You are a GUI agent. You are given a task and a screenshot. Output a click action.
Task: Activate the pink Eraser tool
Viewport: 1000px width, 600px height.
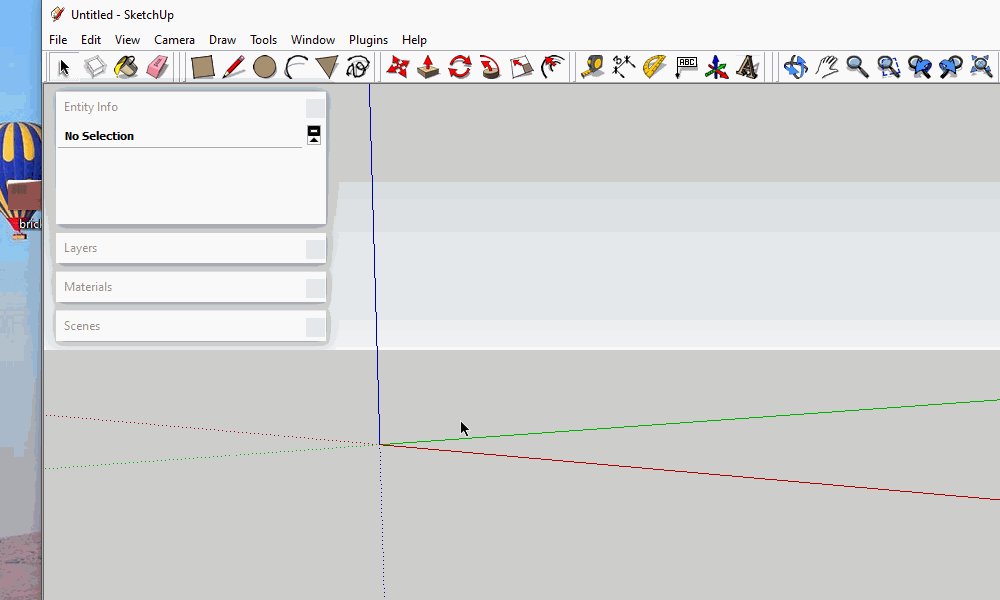(x=157, y=67)
